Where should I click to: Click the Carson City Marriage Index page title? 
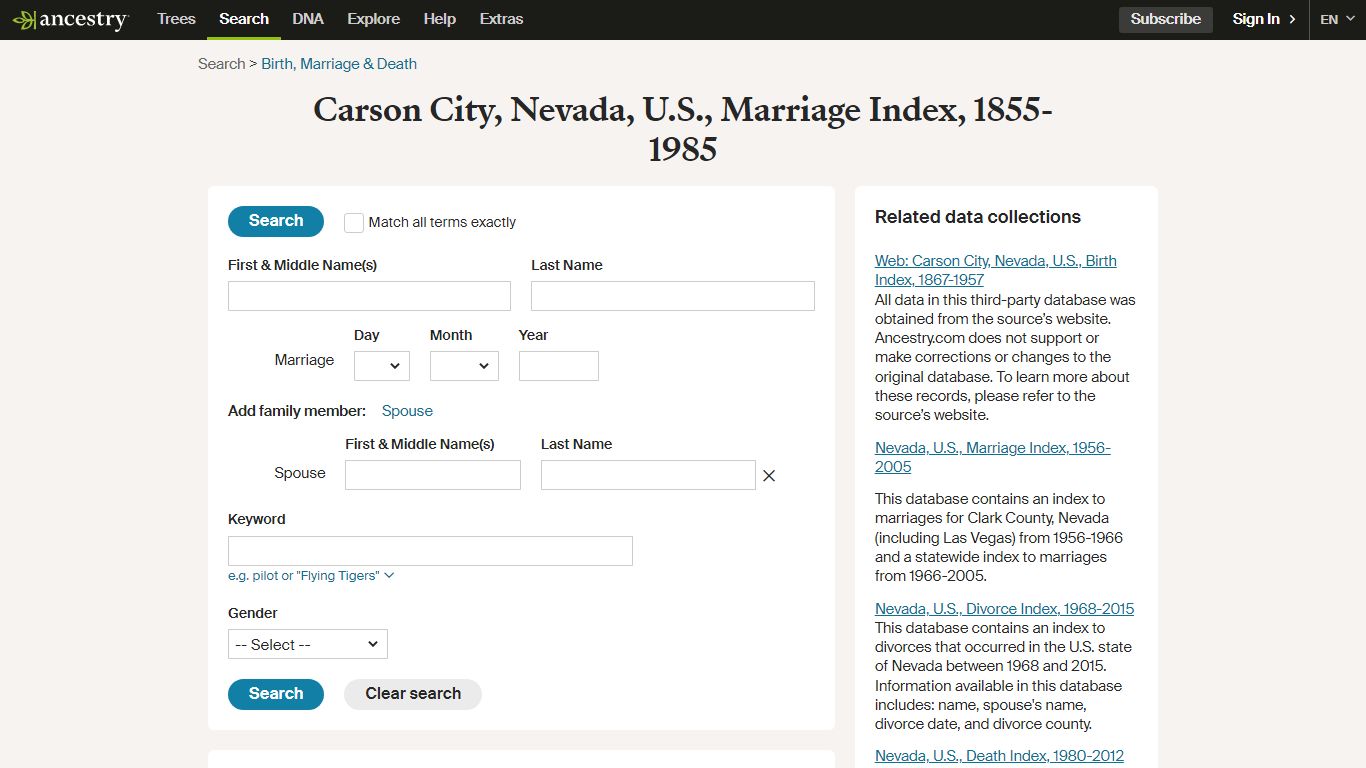683,130
